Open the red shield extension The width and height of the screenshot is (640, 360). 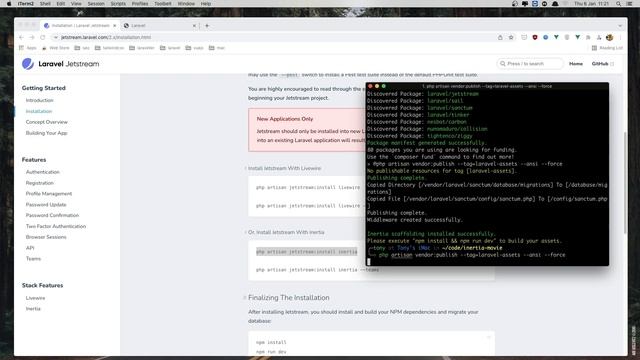[535, 37]
